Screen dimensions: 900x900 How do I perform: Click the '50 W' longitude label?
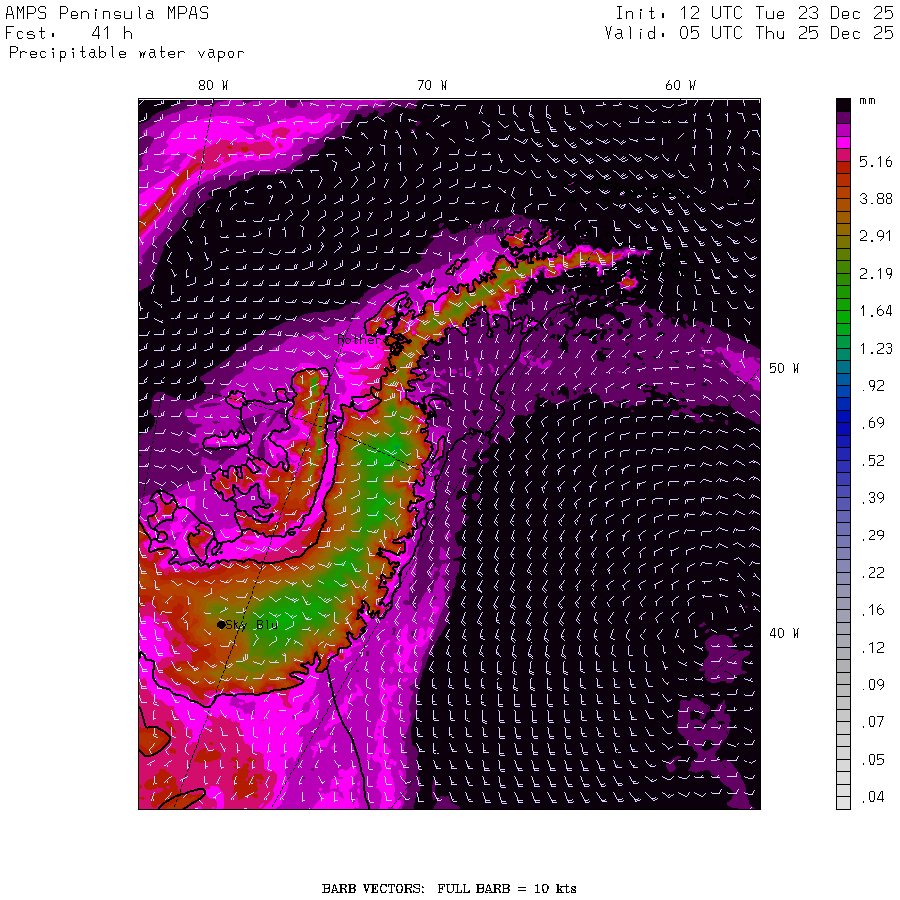[x=784, y=368]
